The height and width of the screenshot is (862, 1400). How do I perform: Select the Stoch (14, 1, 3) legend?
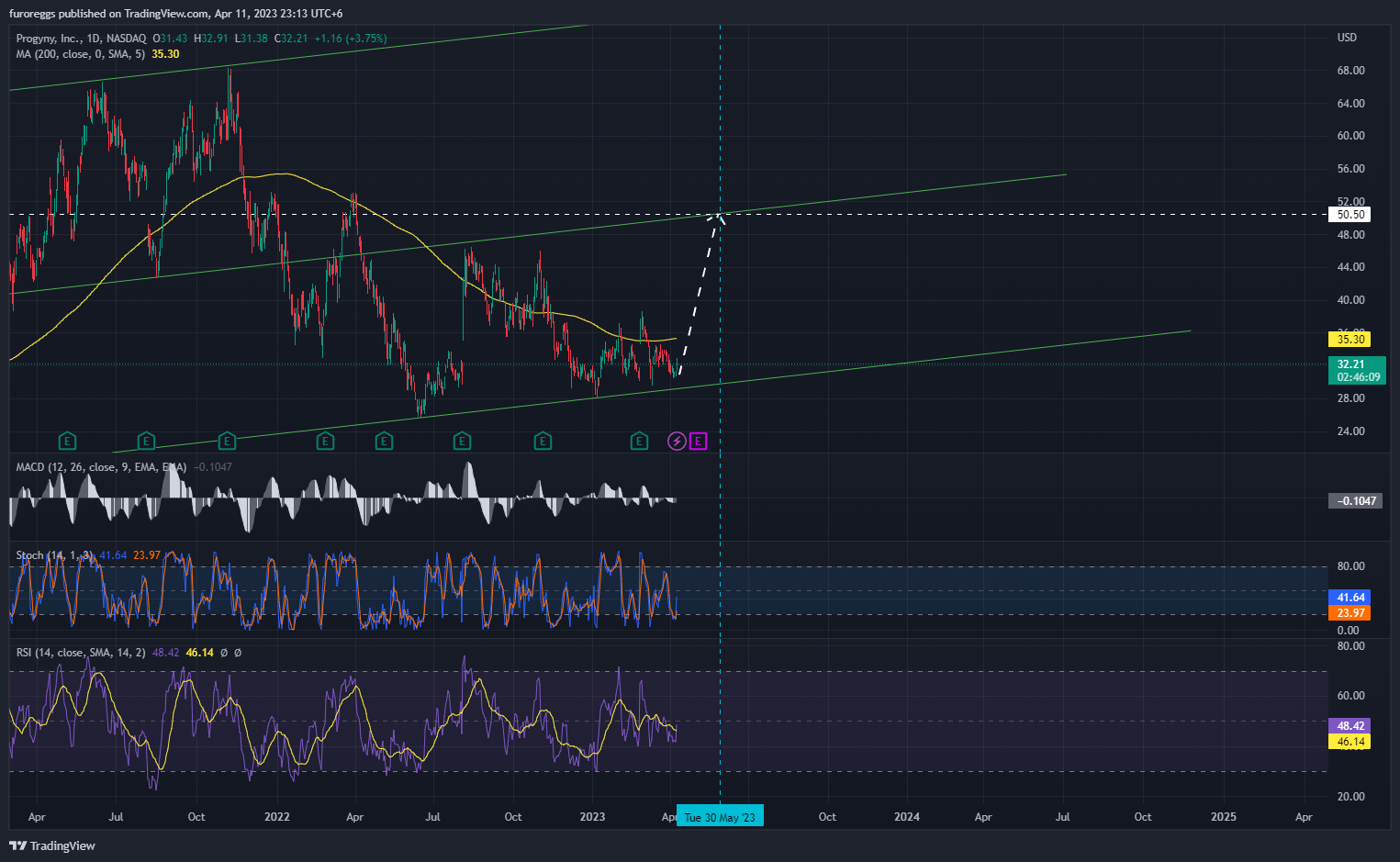[54, 555]
